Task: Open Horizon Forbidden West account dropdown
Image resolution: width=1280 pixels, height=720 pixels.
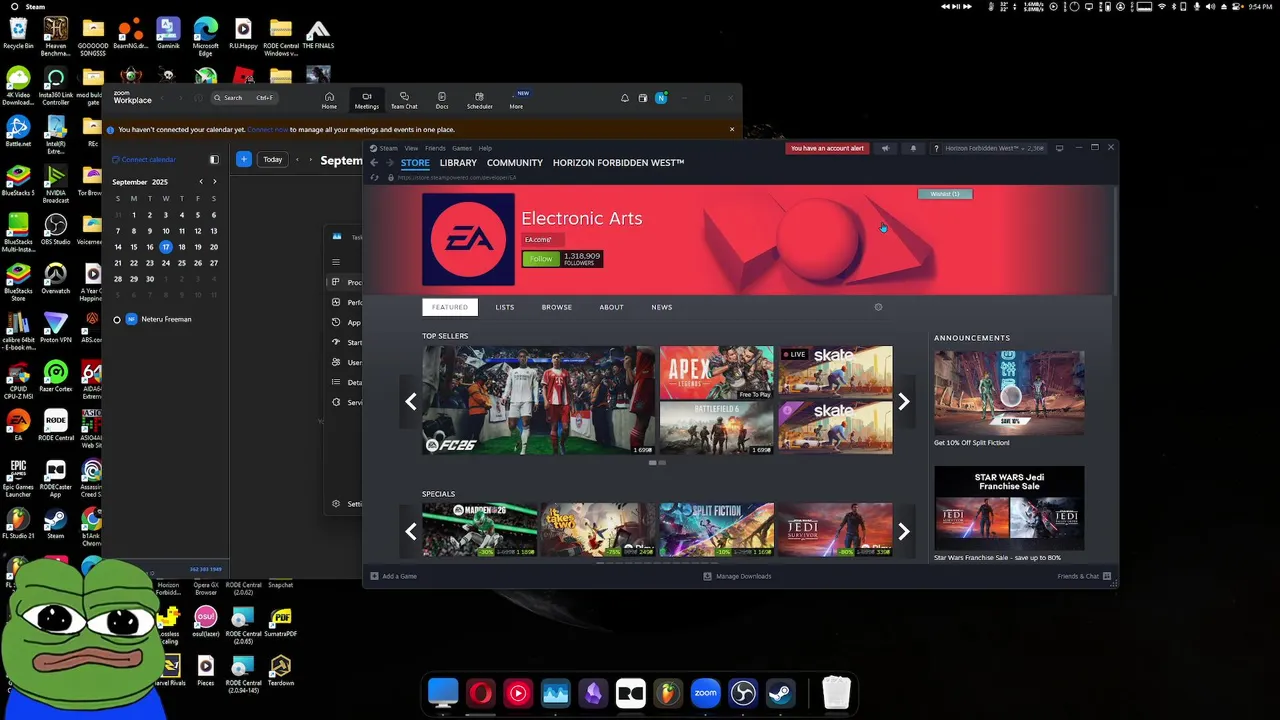Action: point(994,148)
